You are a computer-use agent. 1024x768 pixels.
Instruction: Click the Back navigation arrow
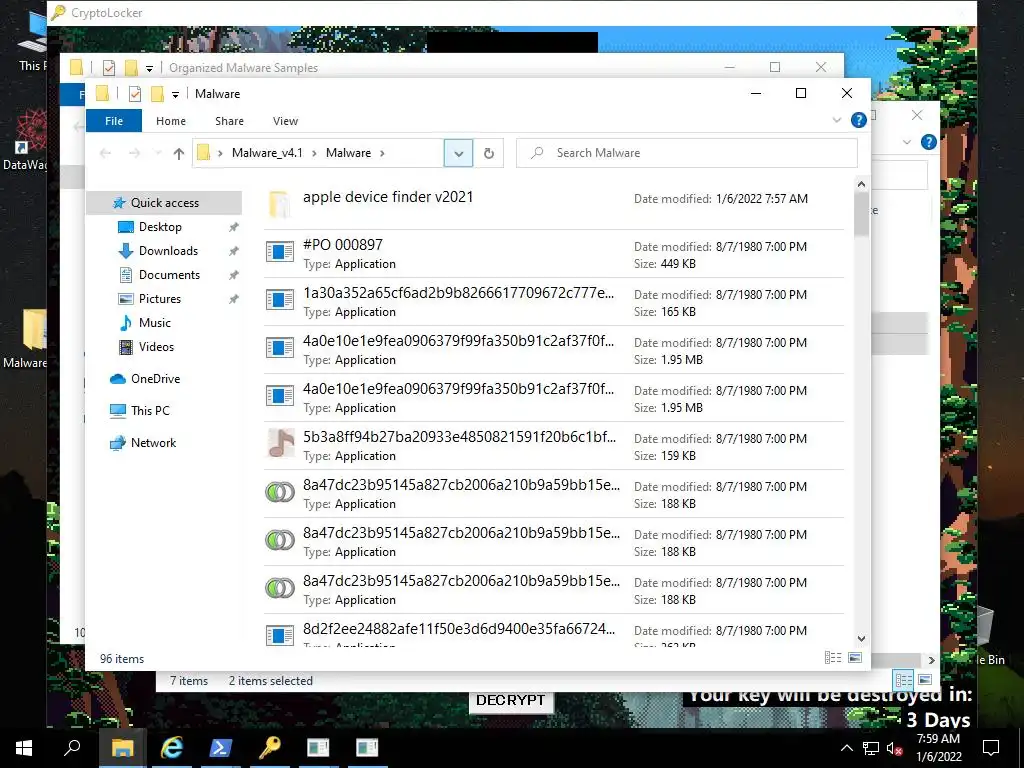(x=105, y=153)
